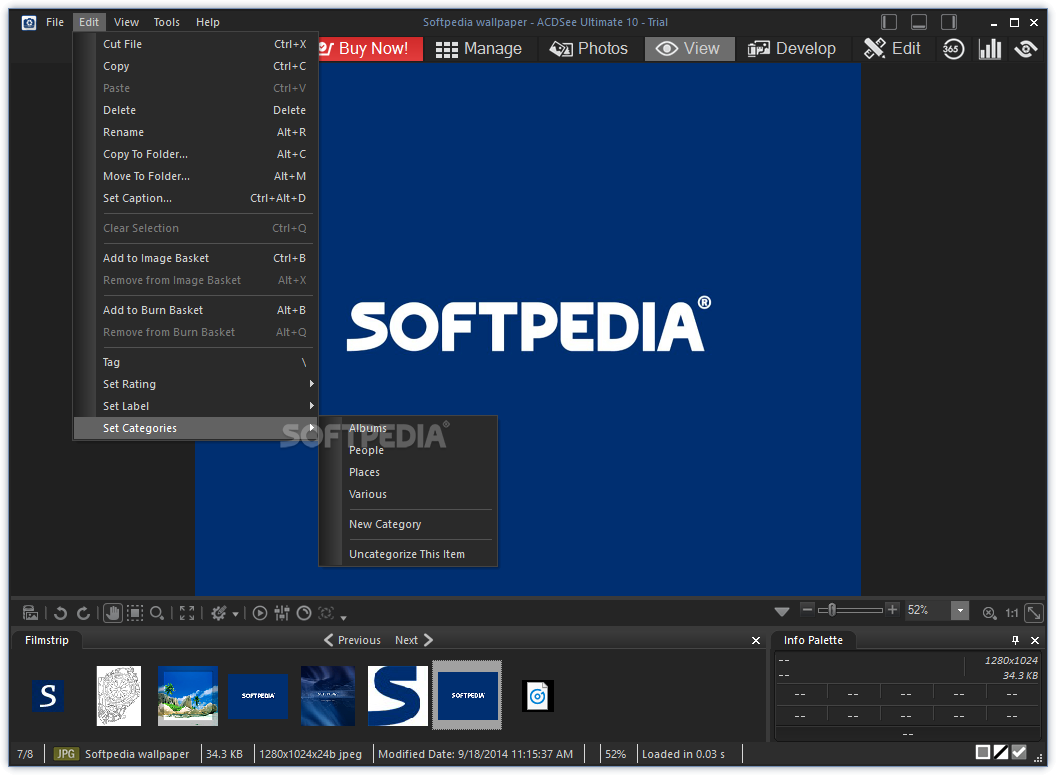
Task: Click the Info Palette tab
Action: click(x=813, y=640)
